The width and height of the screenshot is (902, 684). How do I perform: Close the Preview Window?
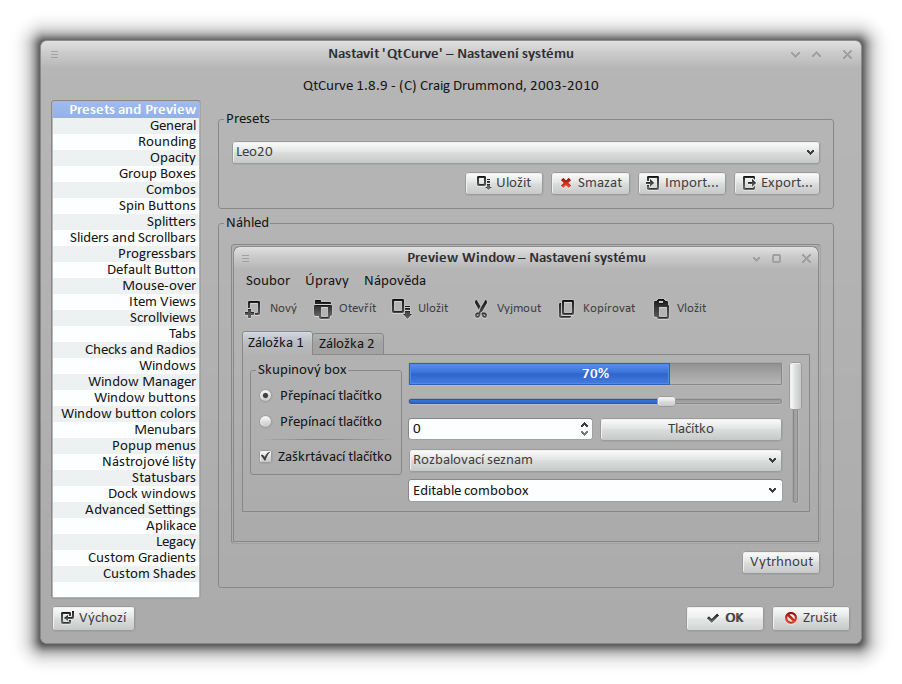[807, 258]
